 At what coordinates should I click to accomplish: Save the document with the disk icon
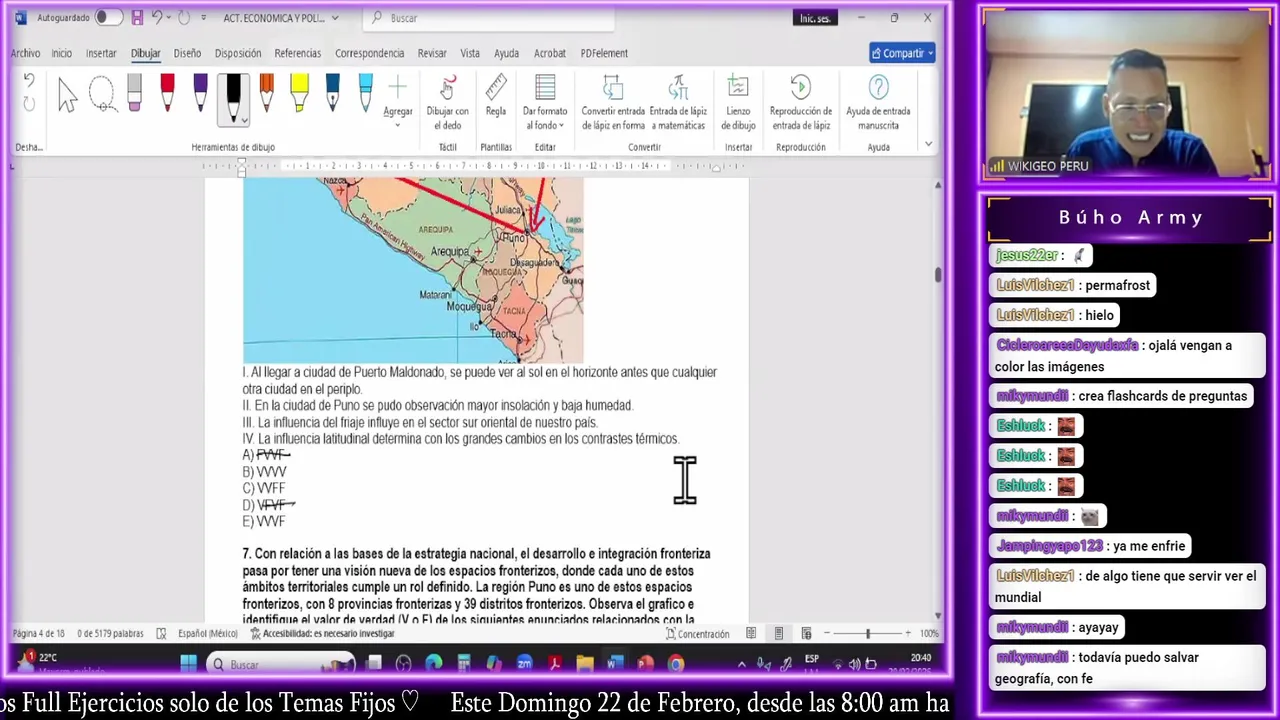[x=137, y=18]
